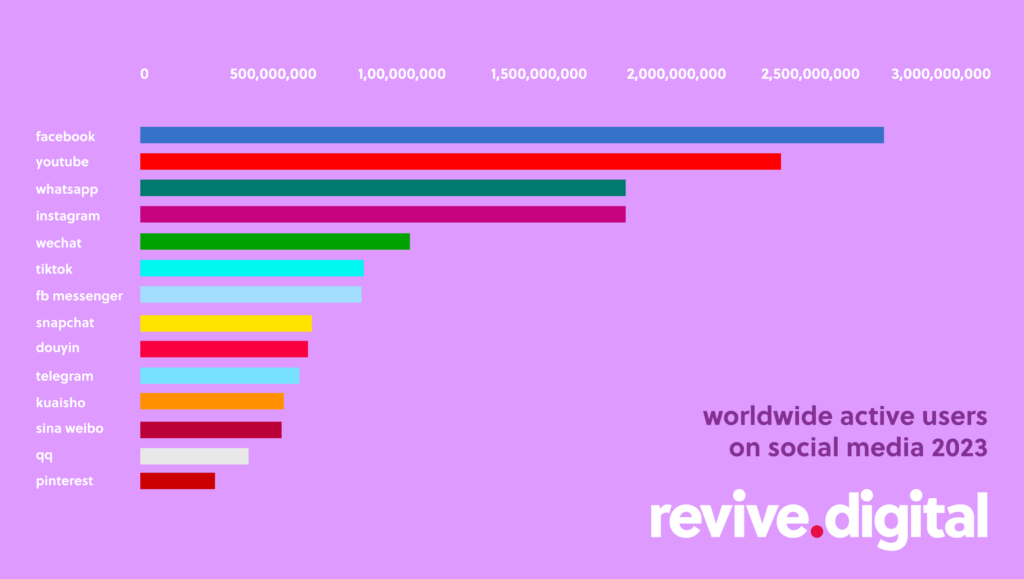The height and width of the screenshot is (579, 1024).
Task: Click the "2,000,000,000" axis label
Action: tap(676, 74)
